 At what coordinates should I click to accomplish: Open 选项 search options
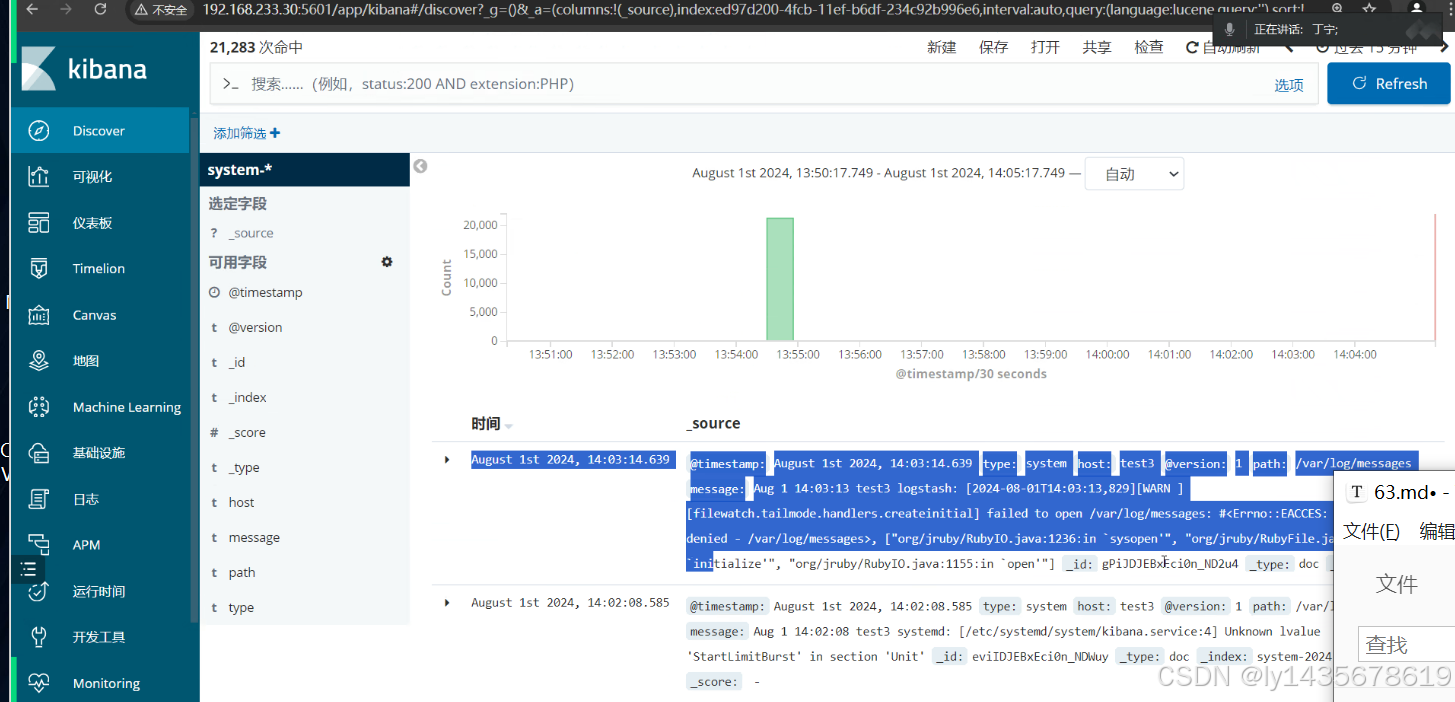point(1289,85)
